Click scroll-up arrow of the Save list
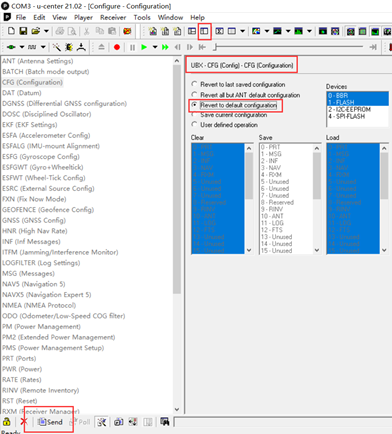 317,148
